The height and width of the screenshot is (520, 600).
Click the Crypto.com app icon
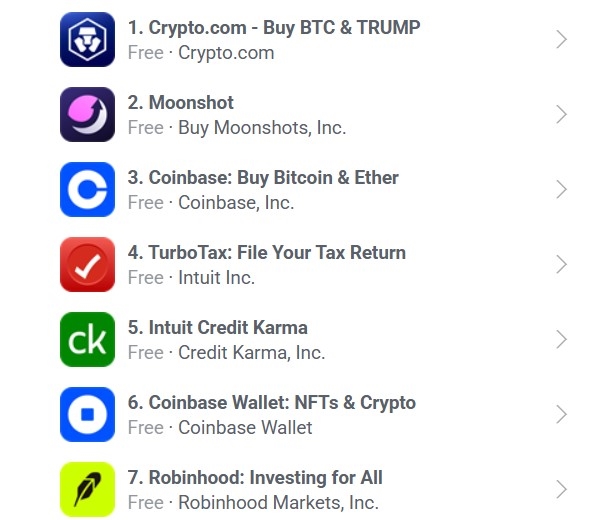[87, 40]
